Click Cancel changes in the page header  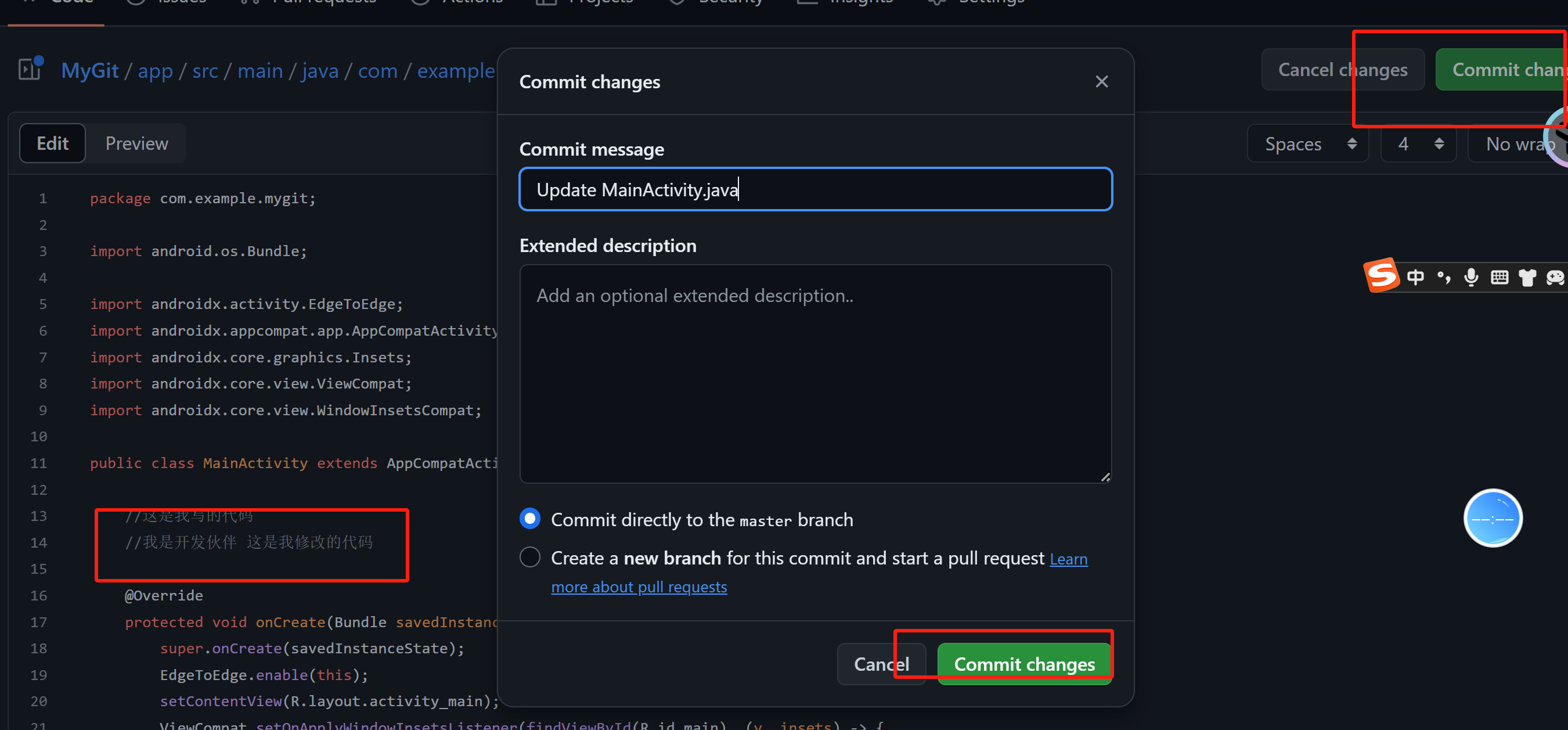[x=1342, y=70]
